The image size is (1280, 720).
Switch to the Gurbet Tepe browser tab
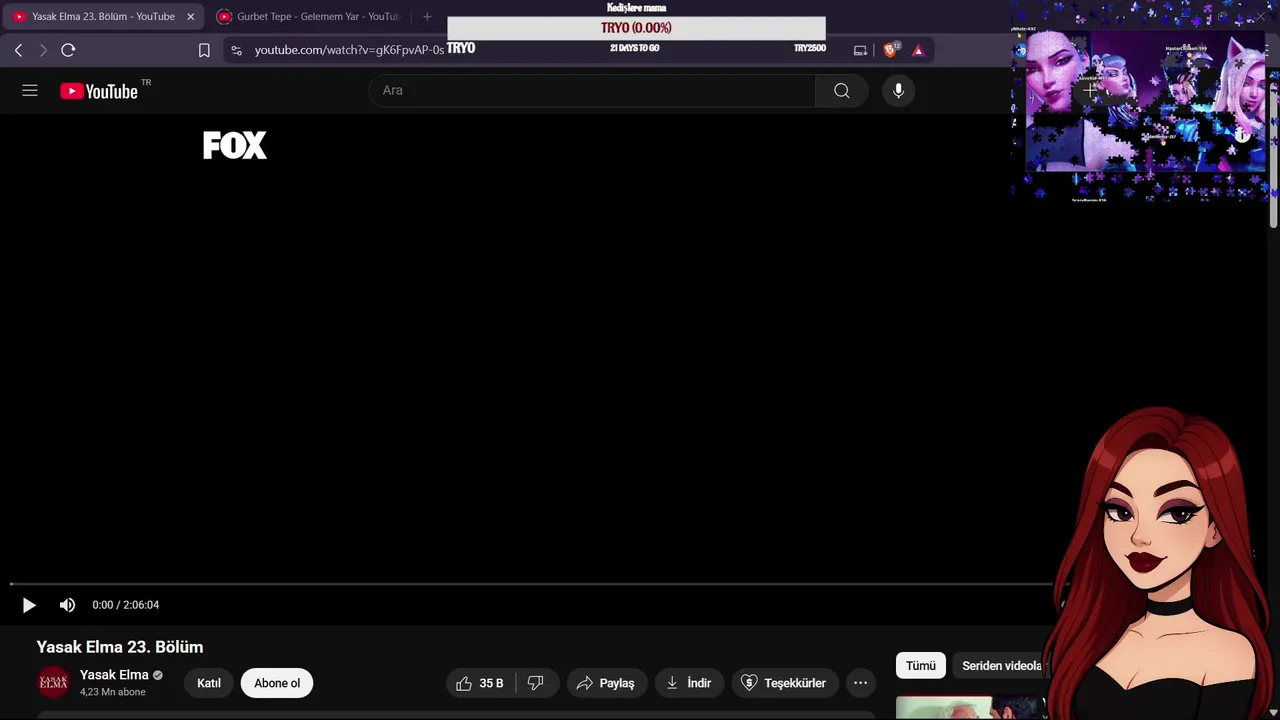(x=308, y=17)
